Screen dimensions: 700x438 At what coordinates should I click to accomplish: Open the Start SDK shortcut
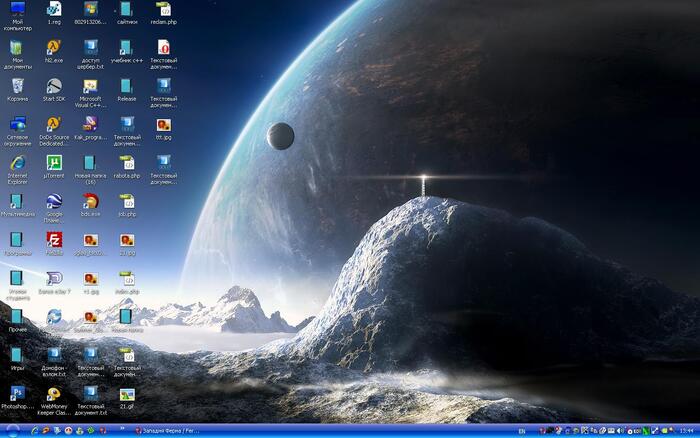pos(54,86)
